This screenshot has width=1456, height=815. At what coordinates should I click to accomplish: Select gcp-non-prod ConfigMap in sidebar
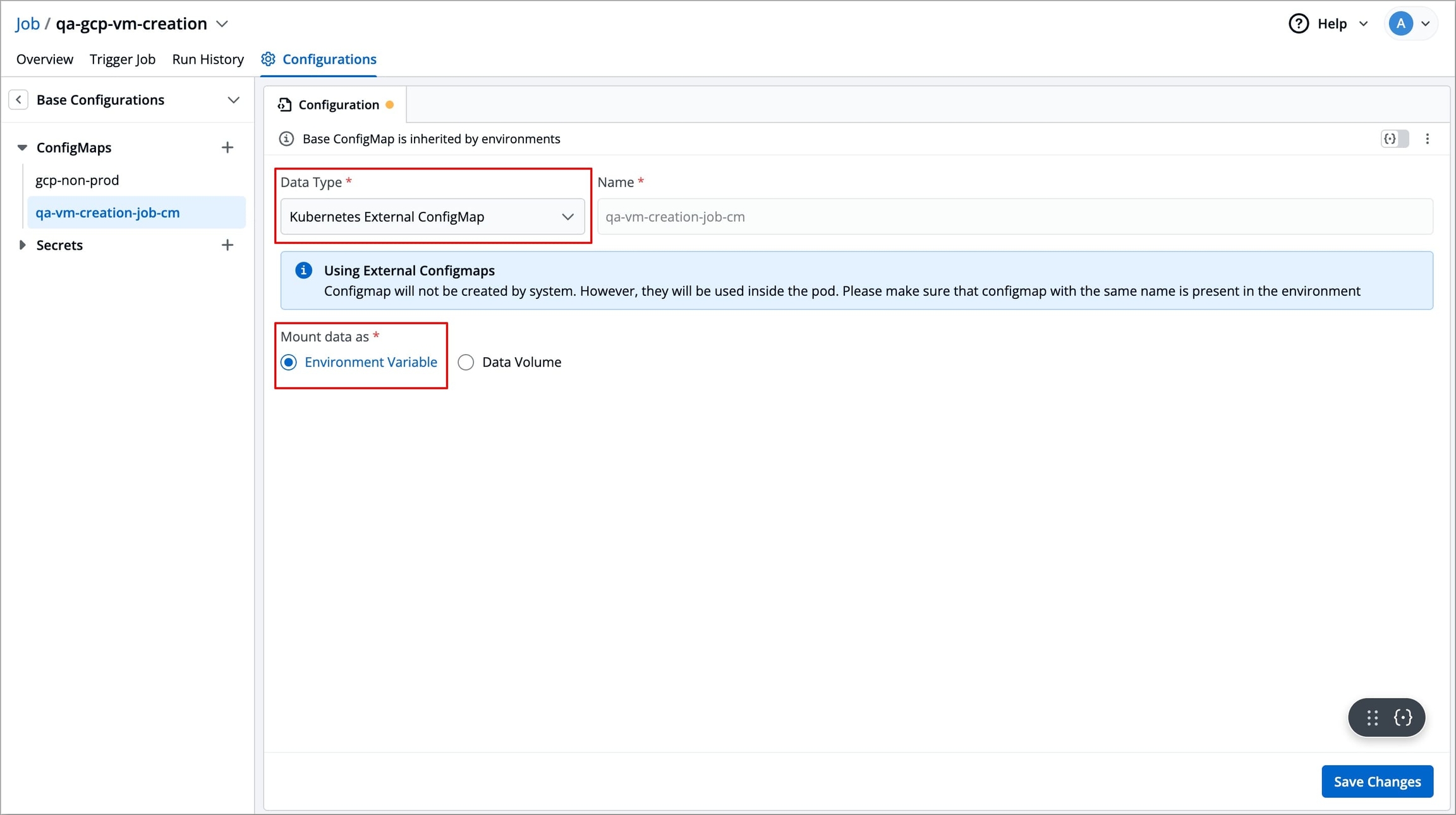click(77, 180)
